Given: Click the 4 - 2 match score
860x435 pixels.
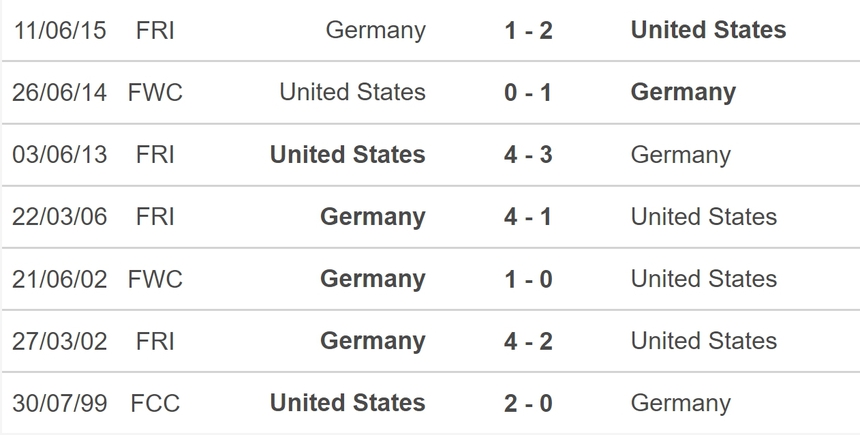Looking at the screenshot, I should 528,341.
